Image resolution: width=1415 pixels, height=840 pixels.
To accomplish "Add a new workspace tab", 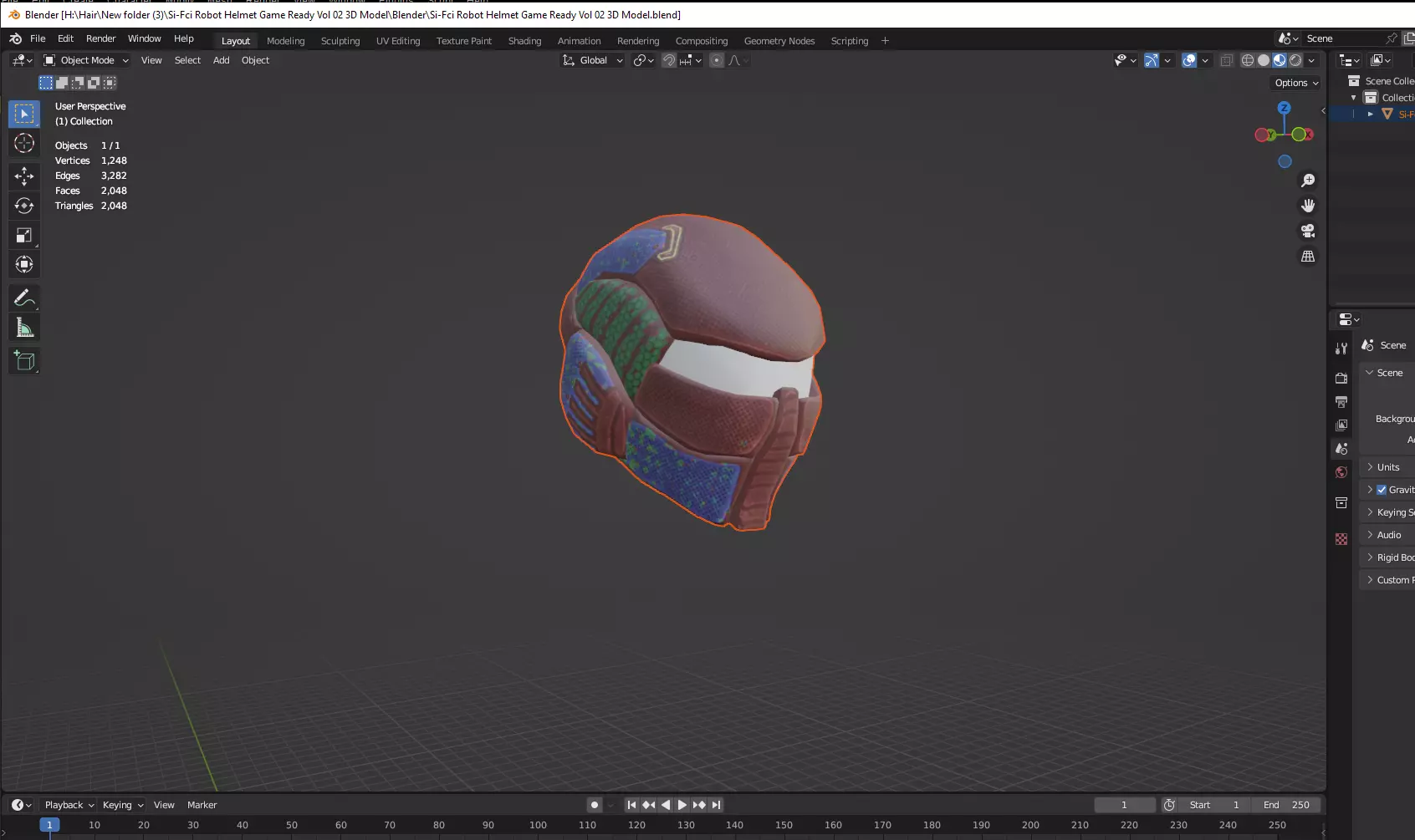I will (x=885, y=41).
